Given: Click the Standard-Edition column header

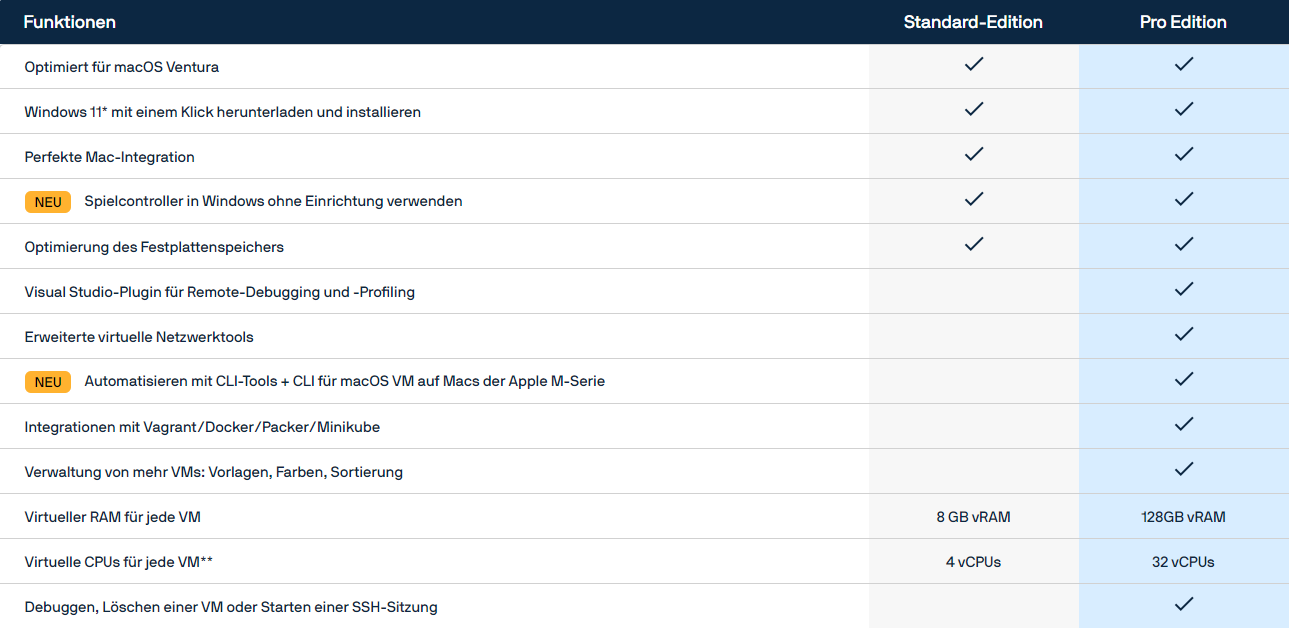Looking at the screenshot, I should point(973,22).
